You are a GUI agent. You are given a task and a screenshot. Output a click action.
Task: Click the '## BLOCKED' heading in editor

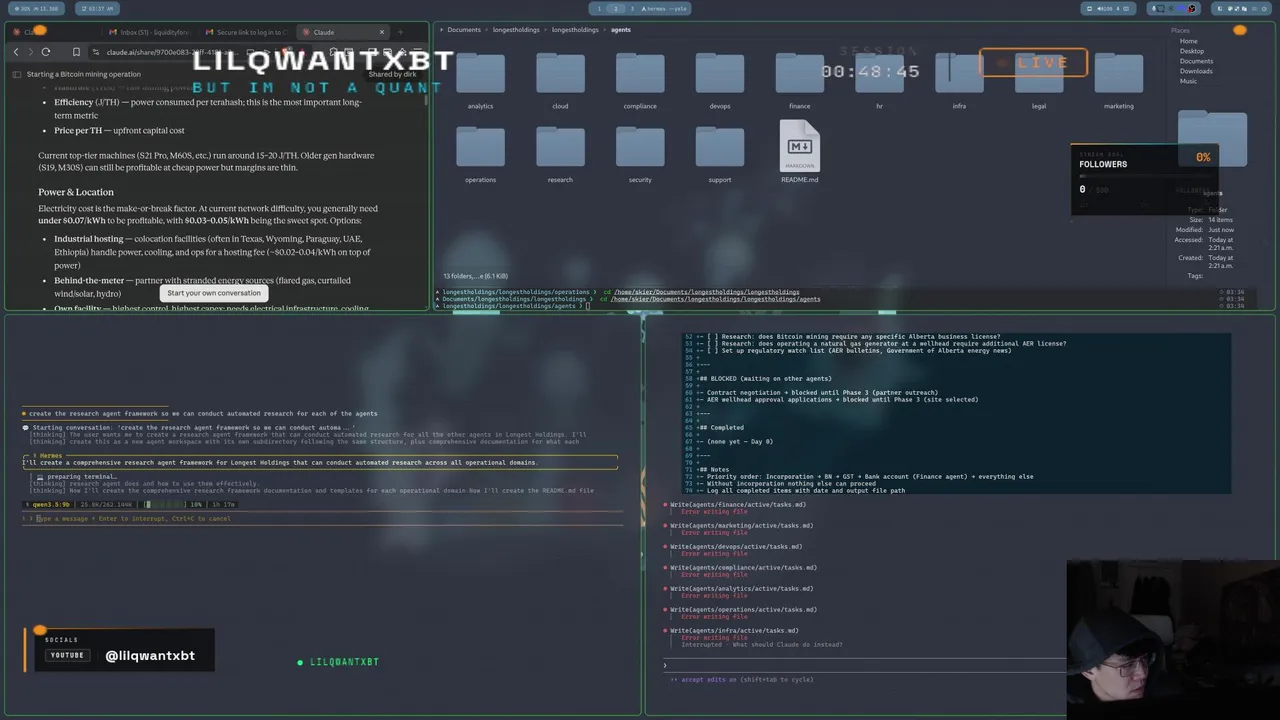pyautogui.click(x=765, y=378)
